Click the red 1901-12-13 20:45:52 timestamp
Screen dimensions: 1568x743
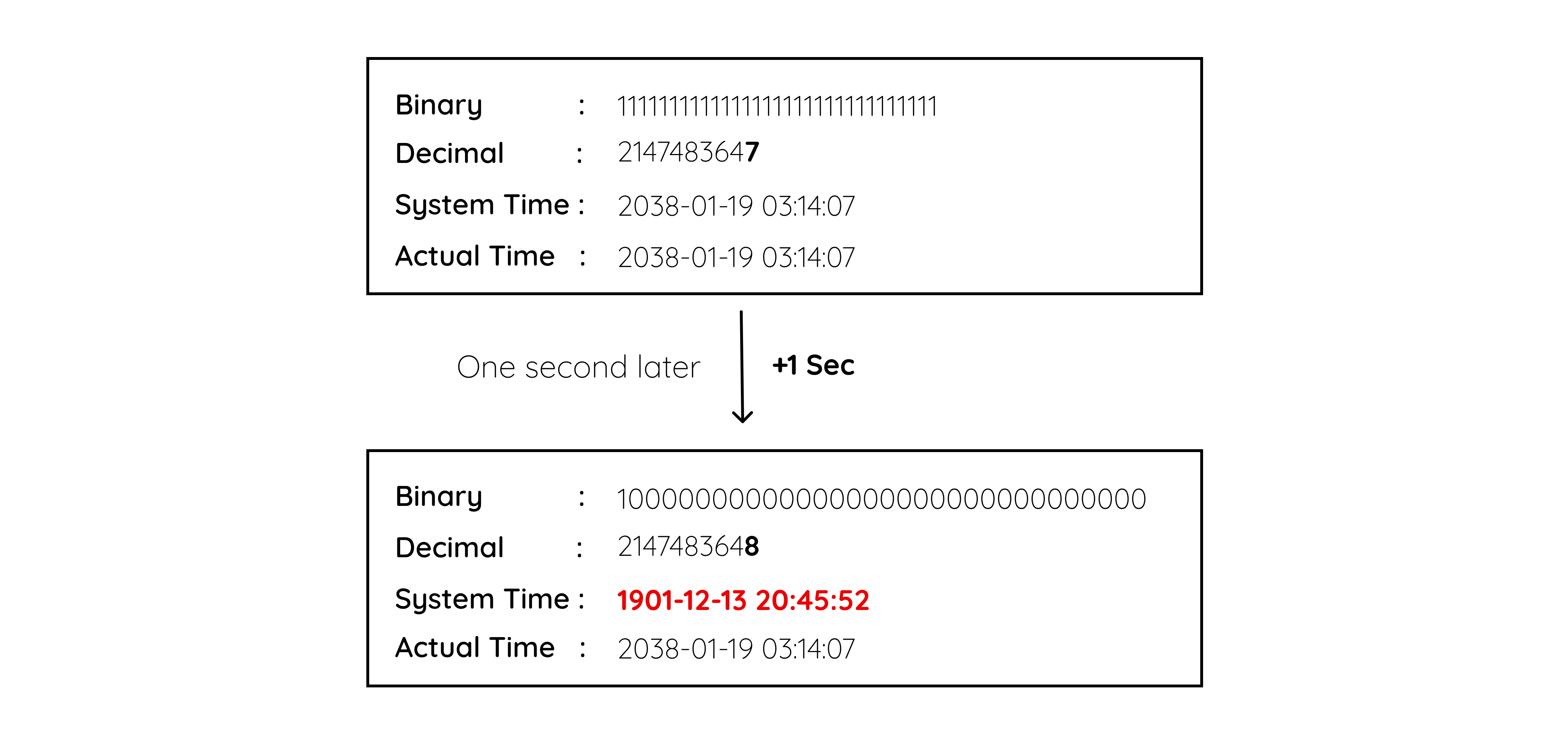[x=743, y=600]
